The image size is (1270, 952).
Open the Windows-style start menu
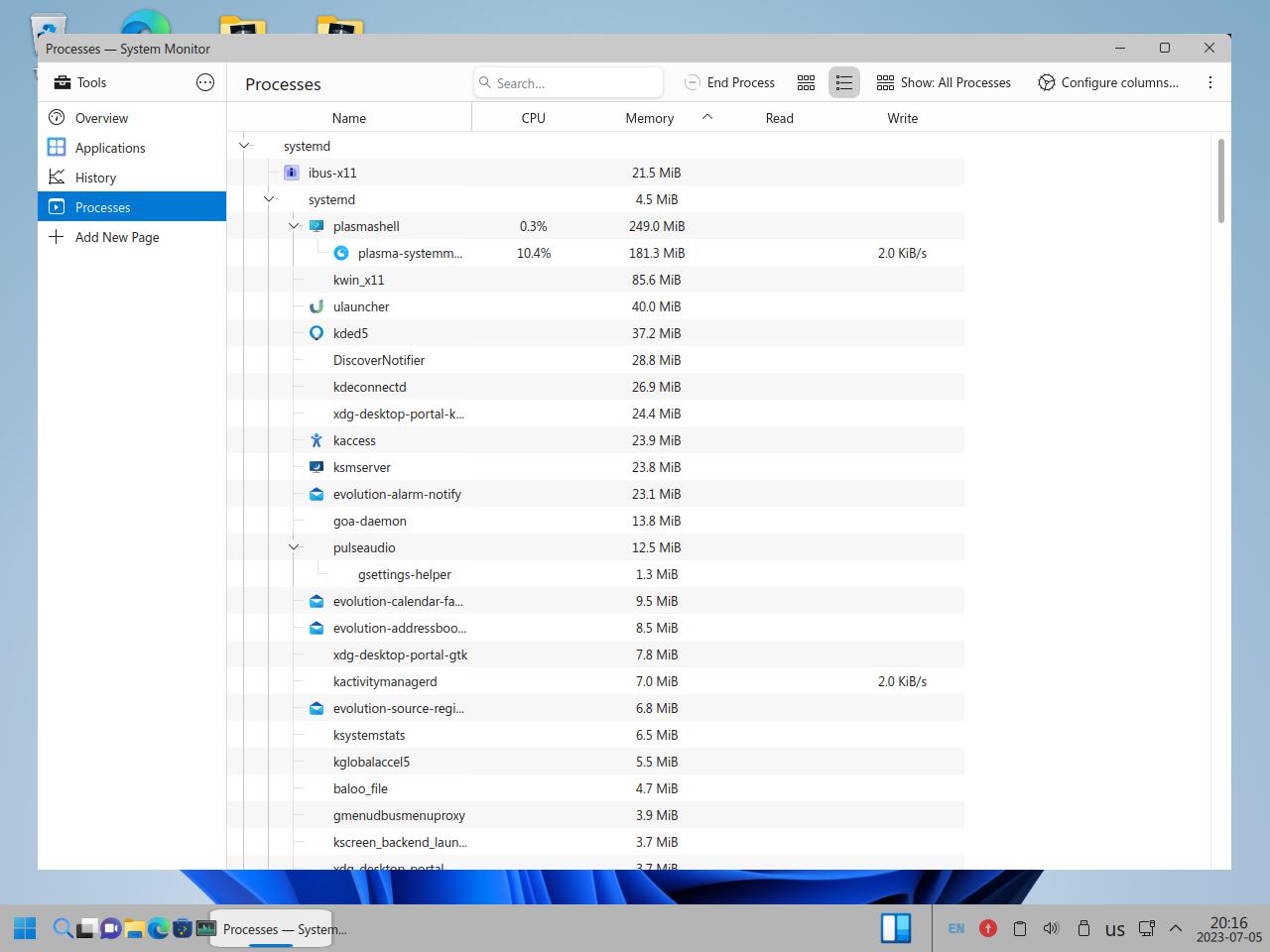tap(25, 929)
